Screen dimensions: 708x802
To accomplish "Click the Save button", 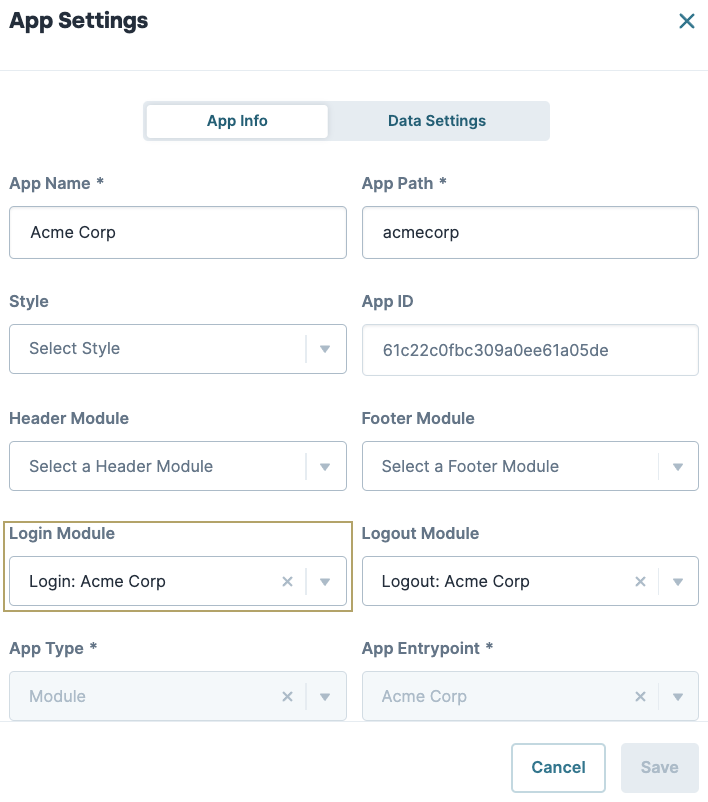I will [x=659, y=768].
